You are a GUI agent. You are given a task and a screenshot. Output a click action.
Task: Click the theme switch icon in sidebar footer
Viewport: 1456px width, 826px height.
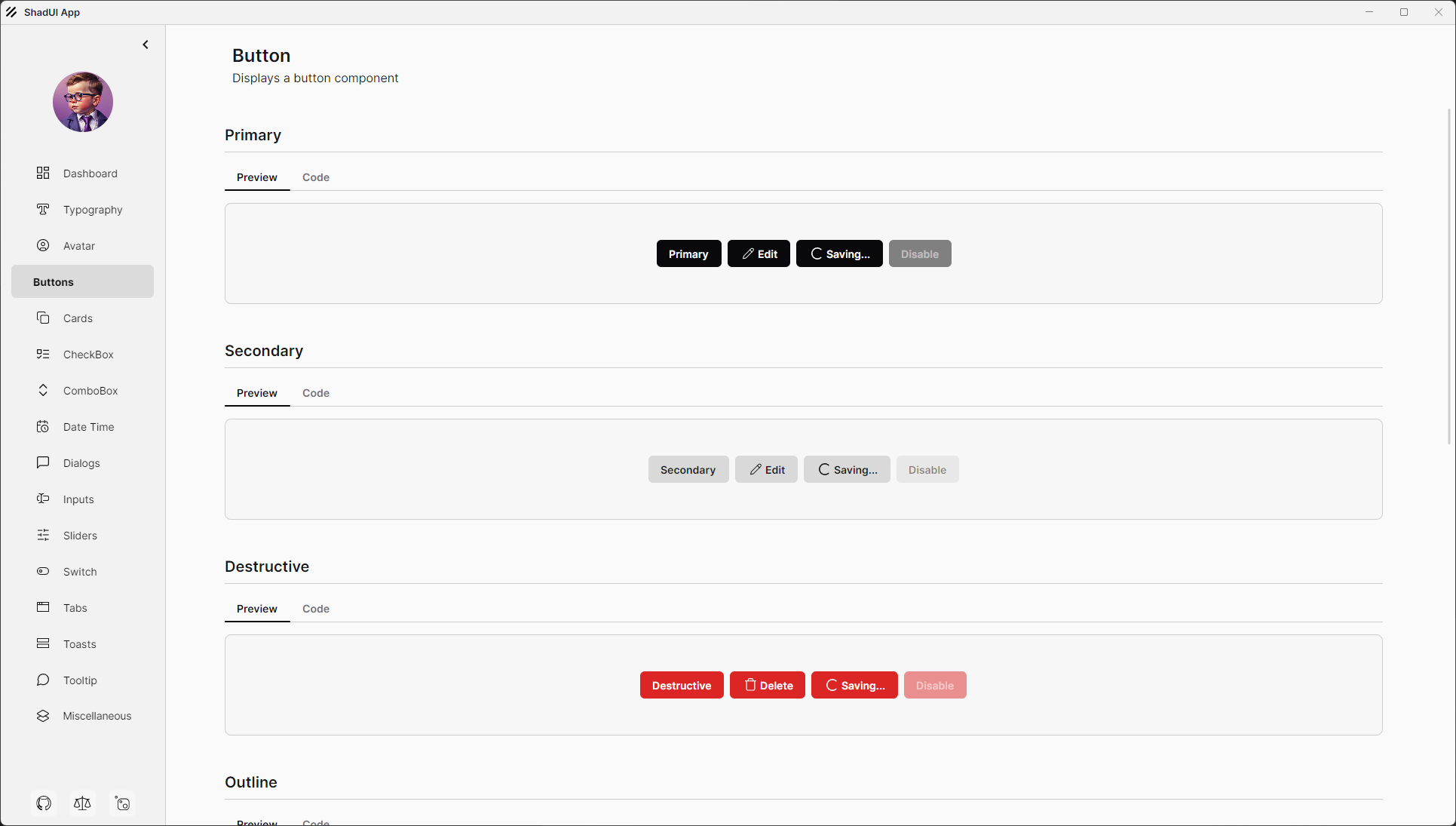122,803
